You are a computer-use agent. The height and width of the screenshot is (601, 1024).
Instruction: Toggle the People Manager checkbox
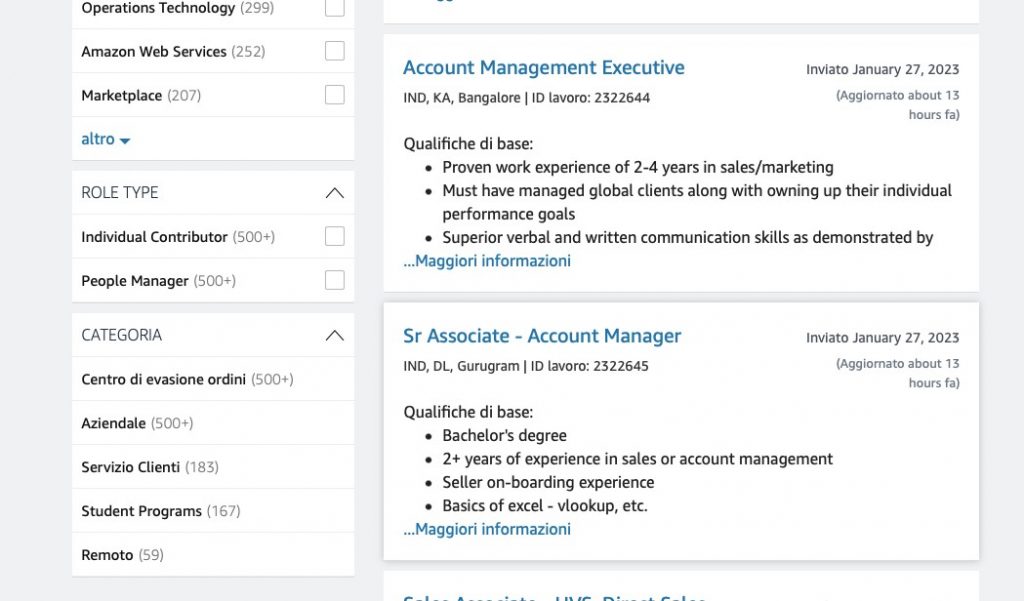335,281
